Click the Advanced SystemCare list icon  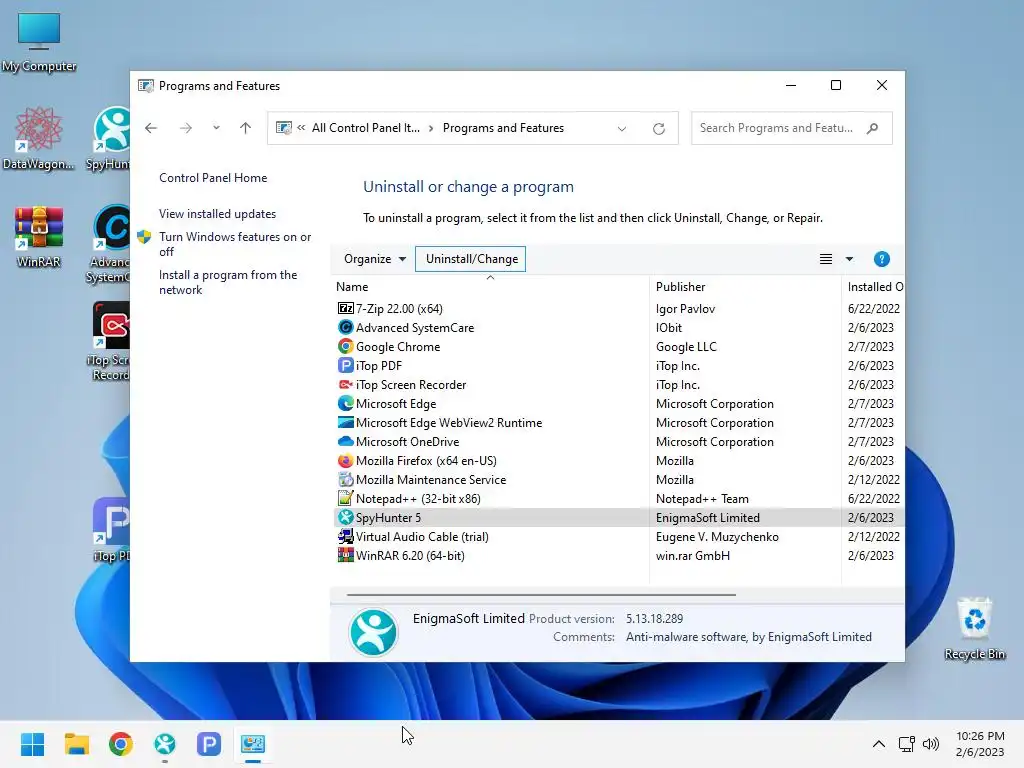(345, 327)
